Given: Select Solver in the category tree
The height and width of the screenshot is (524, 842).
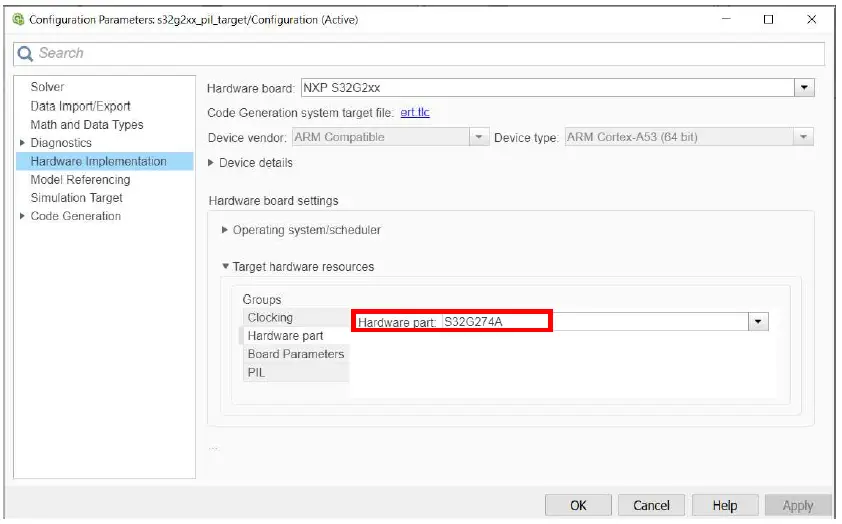Looking at the screenshot, I should coord(47,87).
